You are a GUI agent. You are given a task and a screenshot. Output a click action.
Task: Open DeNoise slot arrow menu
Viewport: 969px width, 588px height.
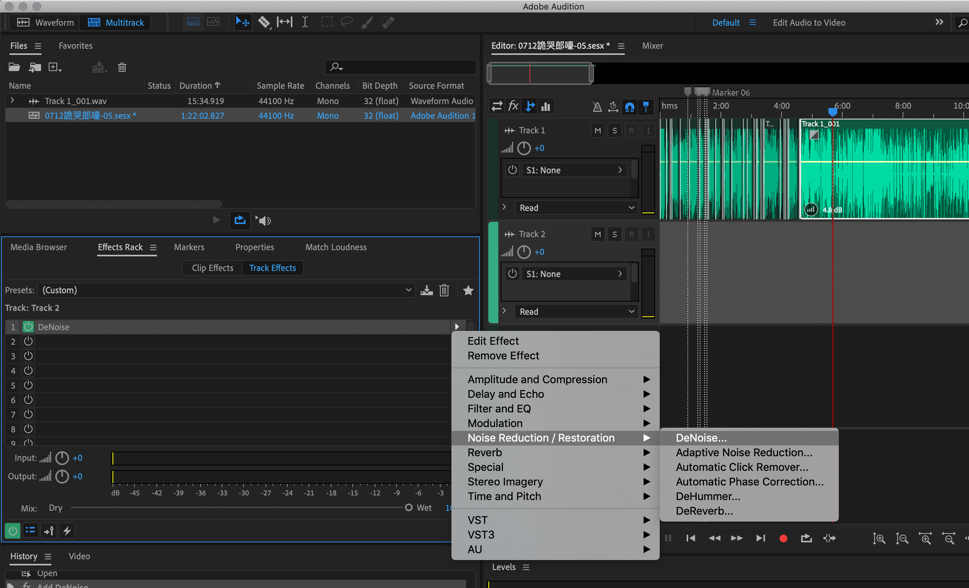(x=457, y=326)
